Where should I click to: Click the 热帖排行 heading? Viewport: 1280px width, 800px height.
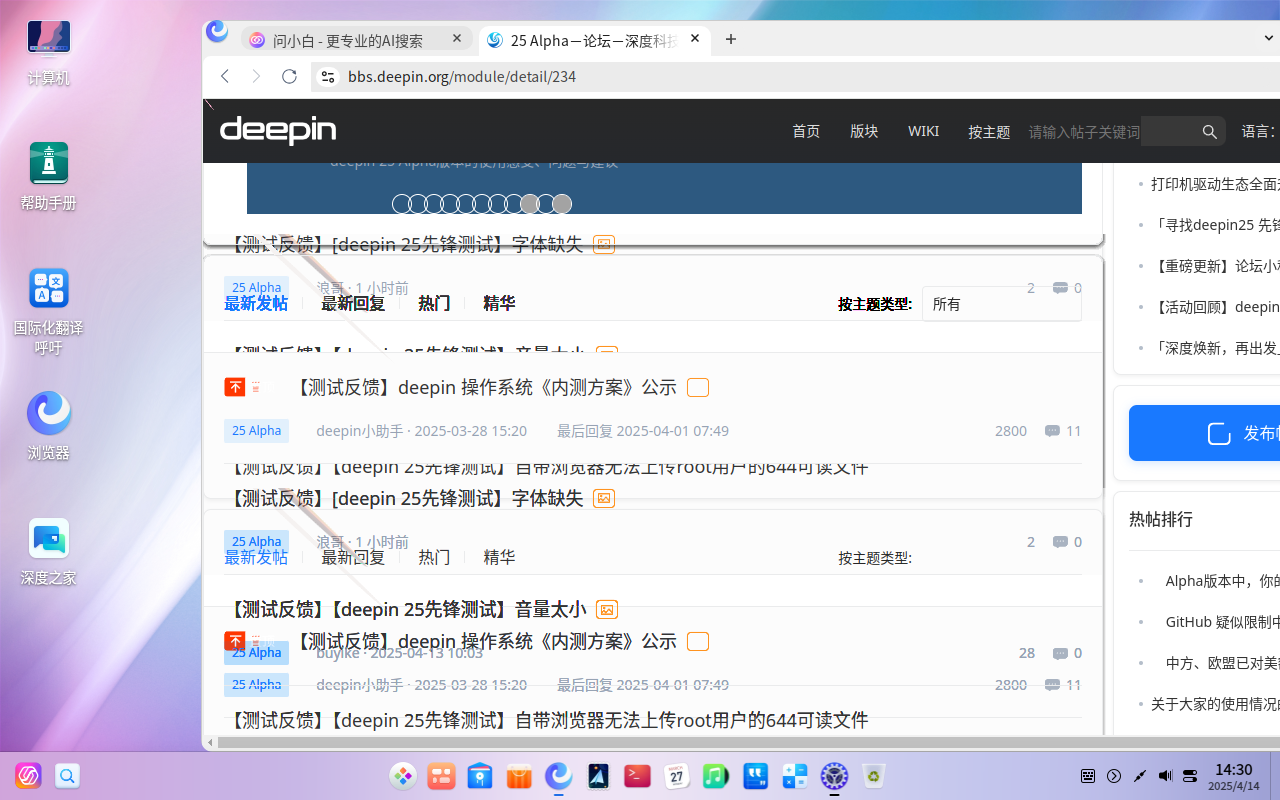(x=1161, y=519)
